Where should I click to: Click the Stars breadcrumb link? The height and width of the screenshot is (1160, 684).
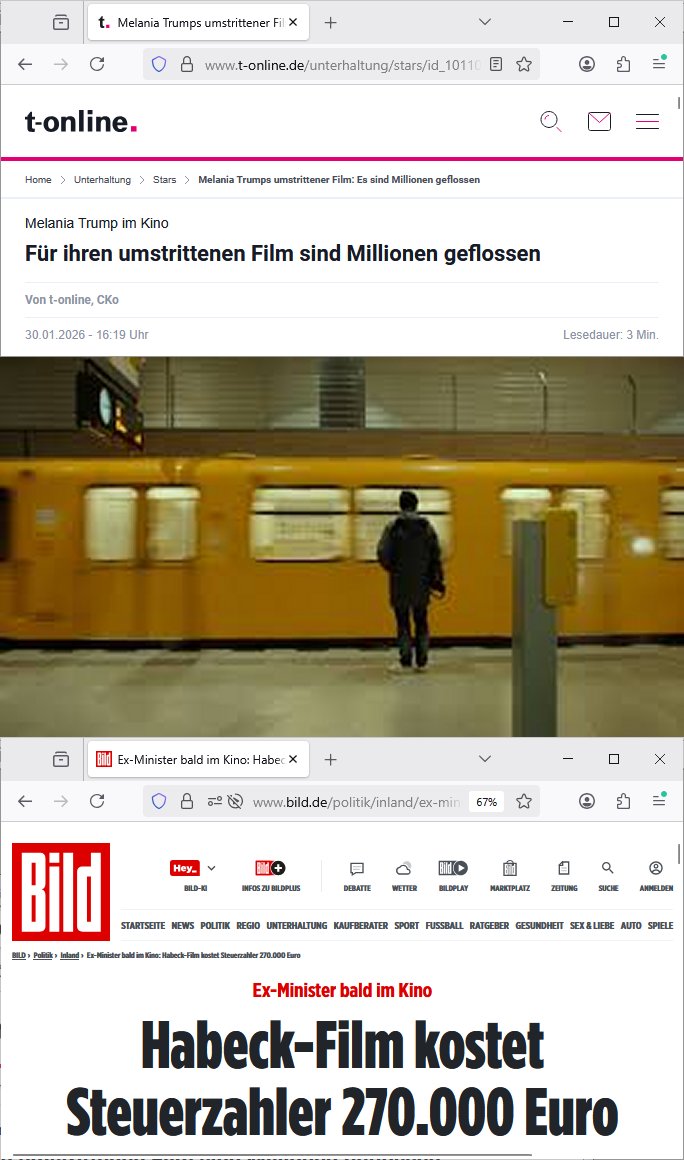tap(164, 180)
